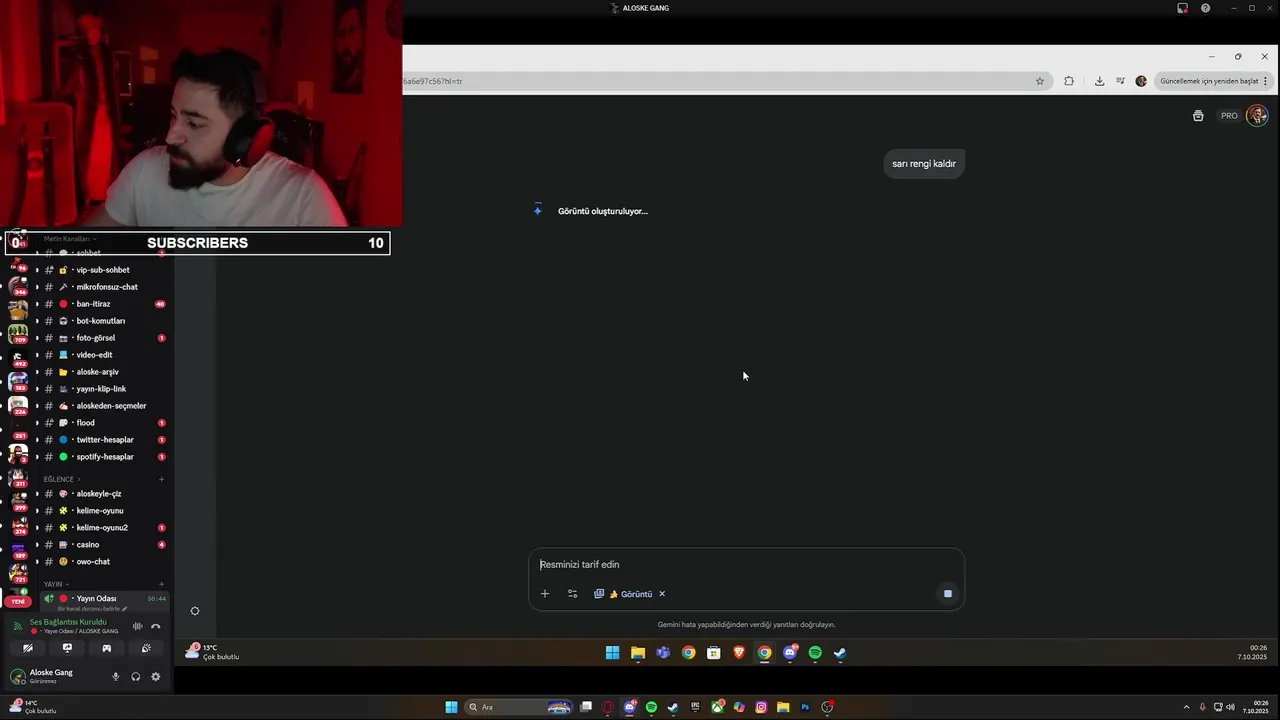Add a file with the plus icon
This screenshot has height=720, width=1280.
545,594
